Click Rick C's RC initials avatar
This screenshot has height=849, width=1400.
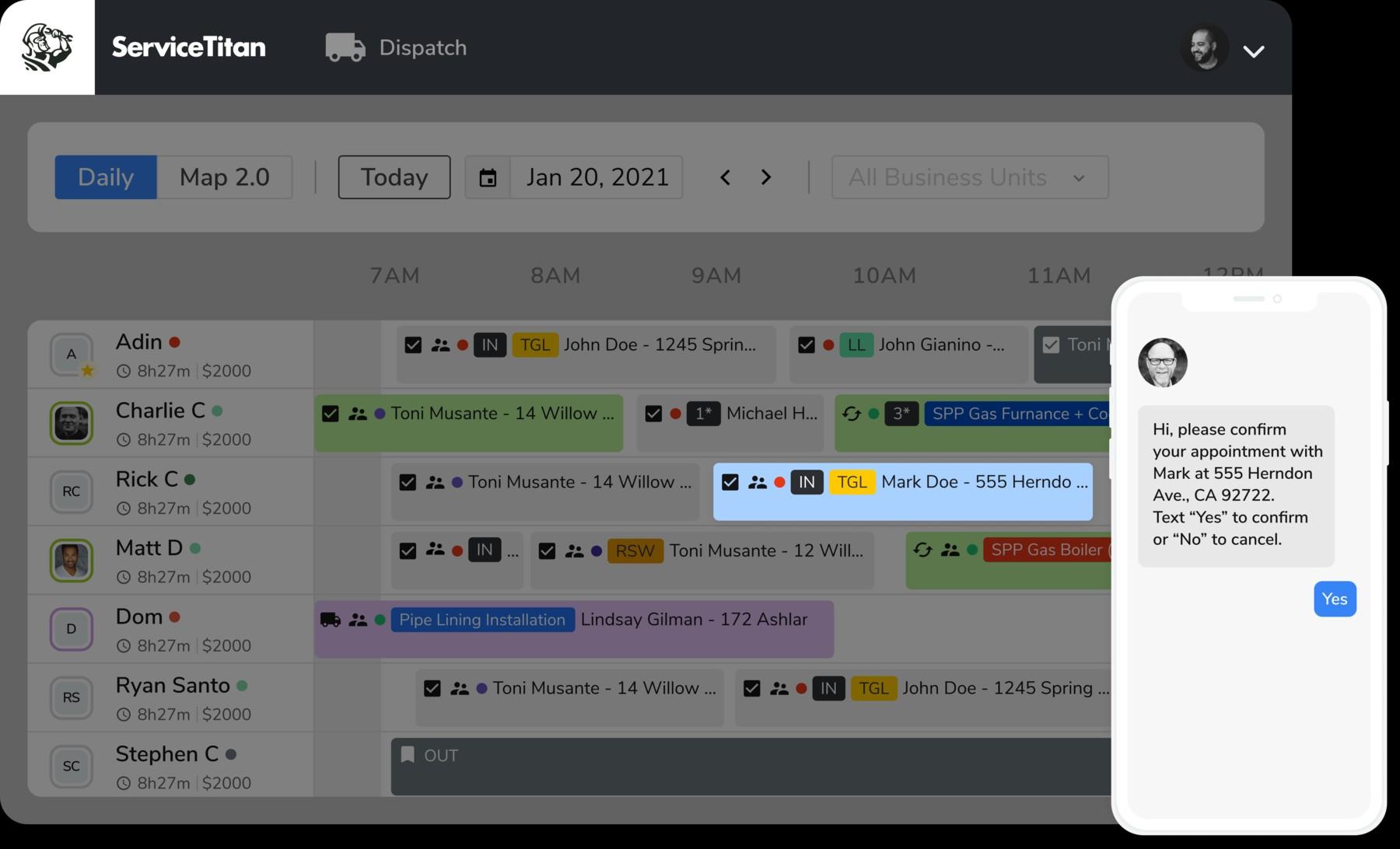(x=72, y=491)
